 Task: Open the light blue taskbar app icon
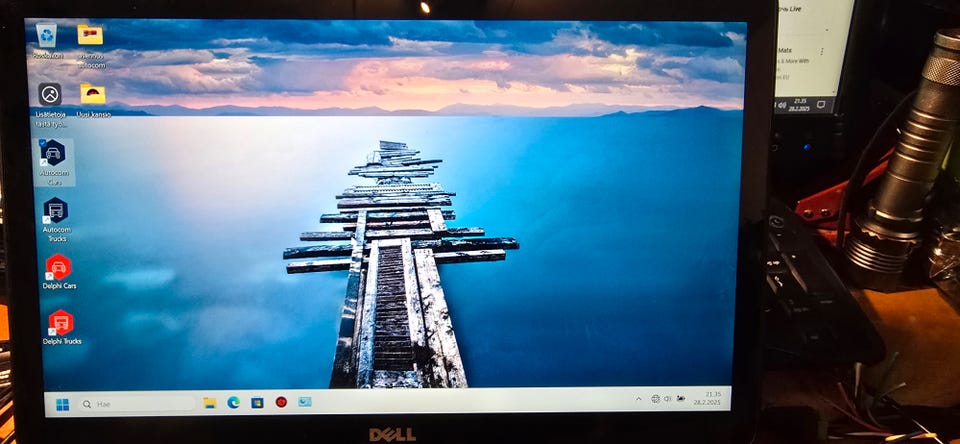[305, 402]
